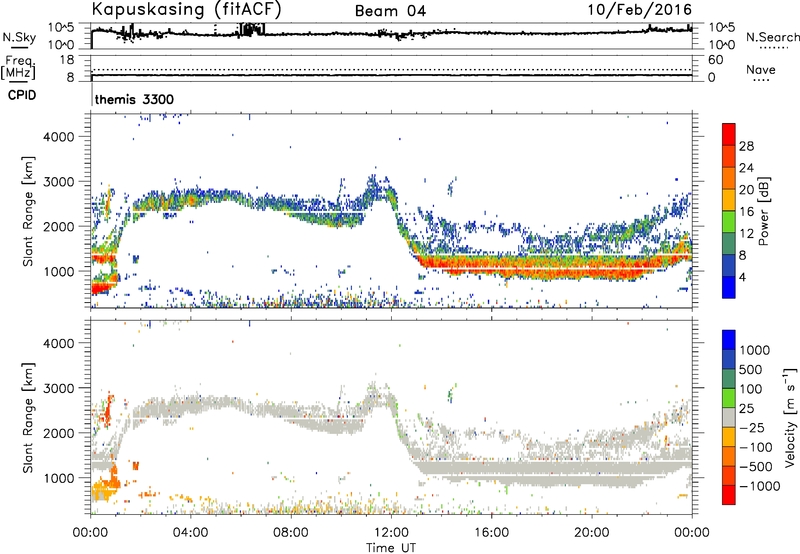
Task: Click the themis 3300 mode text
Action: coord(134,99)
